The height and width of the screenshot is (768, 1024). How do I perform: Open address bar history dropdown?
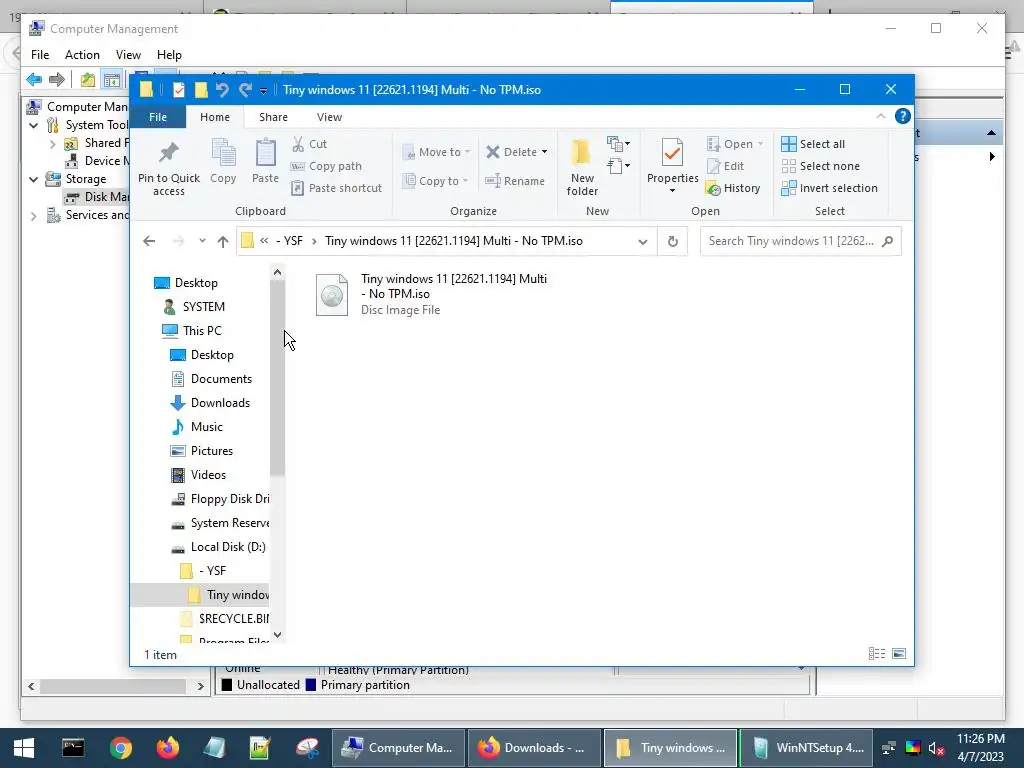pyautogui.click(x=643, y=242)
